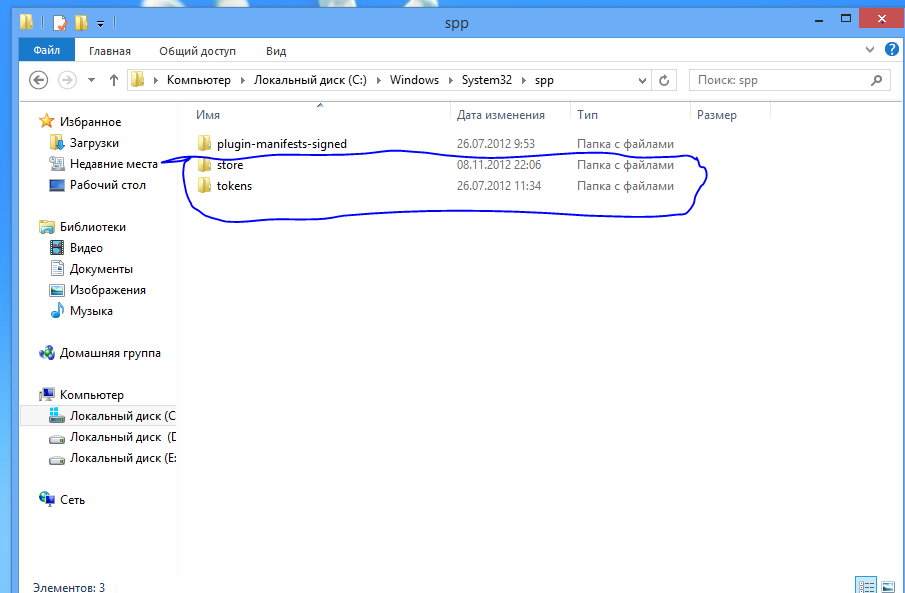Select the plugin-manifests-signed folder icon
The width and height of the screenshot is (905, 593).
(204, 143)
